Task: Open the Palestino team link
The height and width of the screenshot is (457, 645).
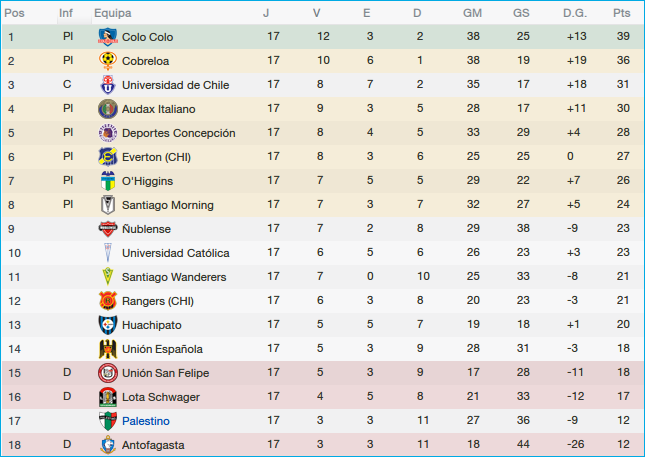Action: [145, 421]
